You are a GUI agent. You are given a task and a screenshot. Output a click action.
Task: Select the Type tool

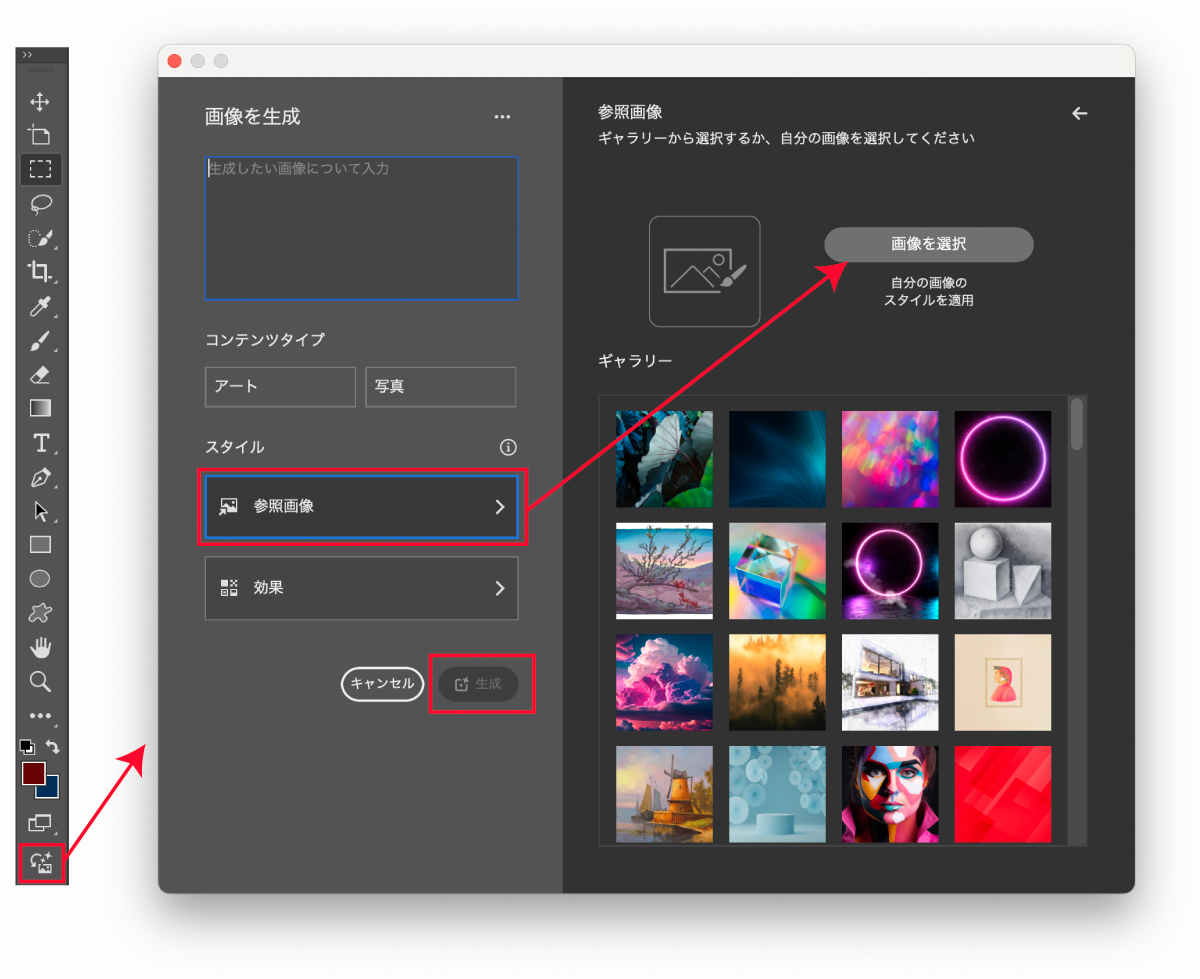point(40,443)
